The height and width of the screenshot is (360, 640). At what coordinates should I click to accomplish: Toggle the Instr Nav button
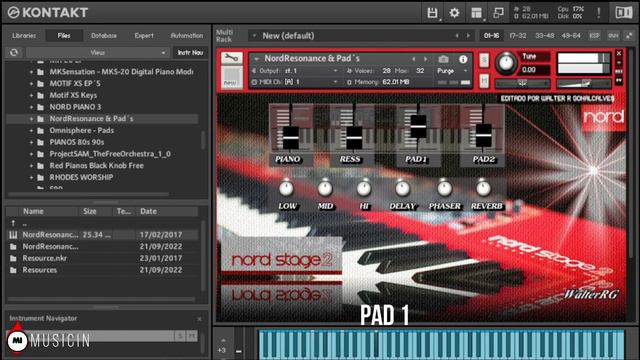[x=190, y=53]
